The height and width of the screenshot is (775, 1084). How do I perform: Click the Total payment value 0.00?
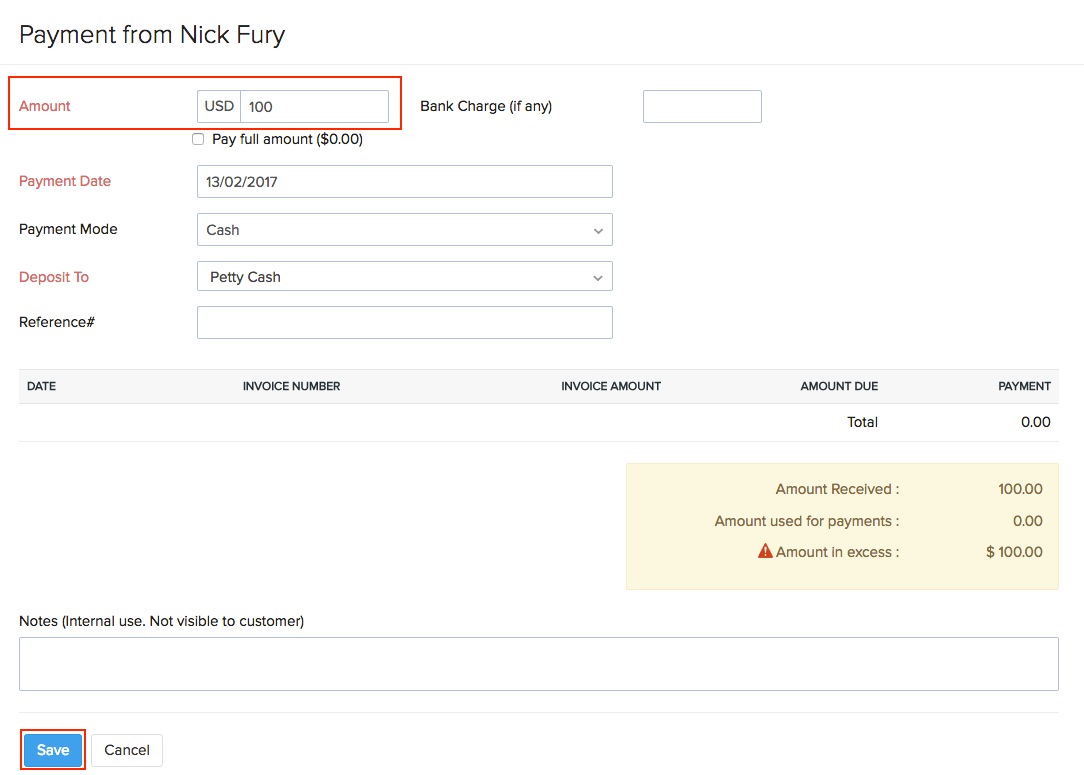point(1036,422)
